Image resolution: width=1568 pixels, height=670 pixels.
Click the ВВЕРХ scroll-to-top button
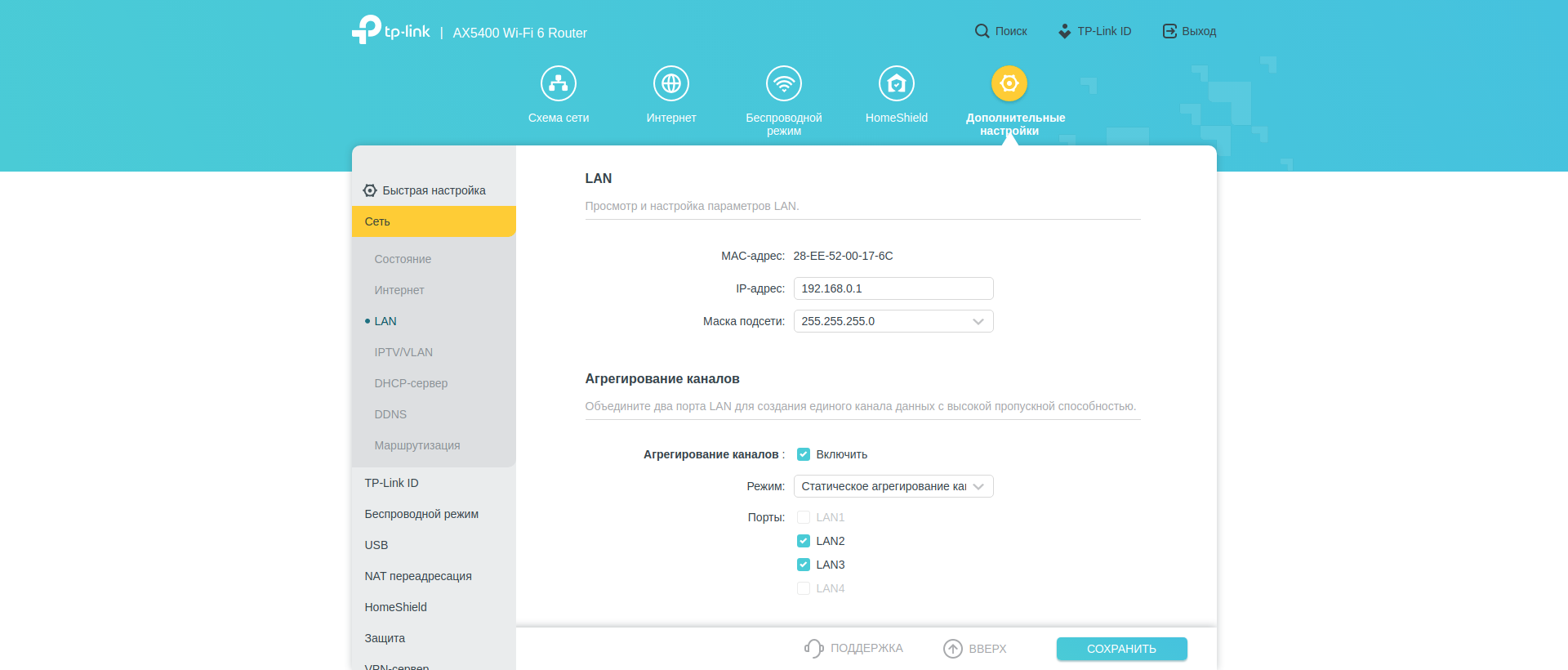pos(975,649)
